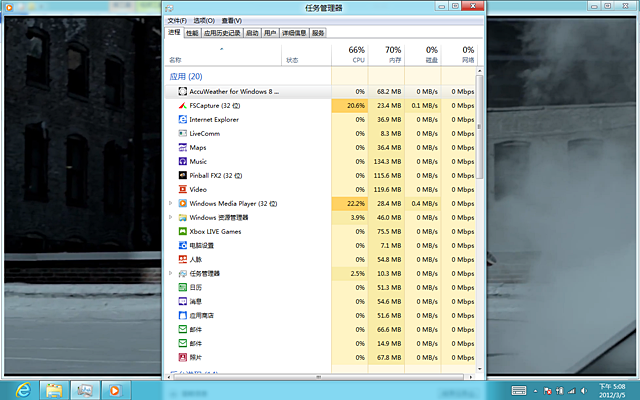Click Task Manager taskbar button
The height and width of the screenshot is (400, 640).
pyautogui.click(x=85, y=391)
